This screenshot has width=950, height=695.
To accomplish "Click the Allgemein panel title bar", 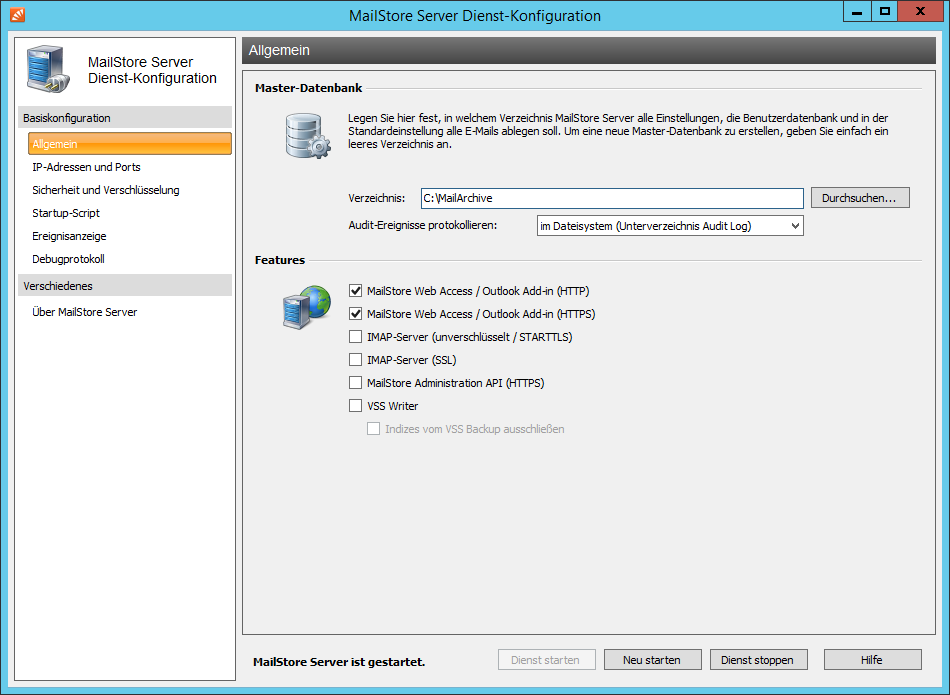I will tap(588, 50).
